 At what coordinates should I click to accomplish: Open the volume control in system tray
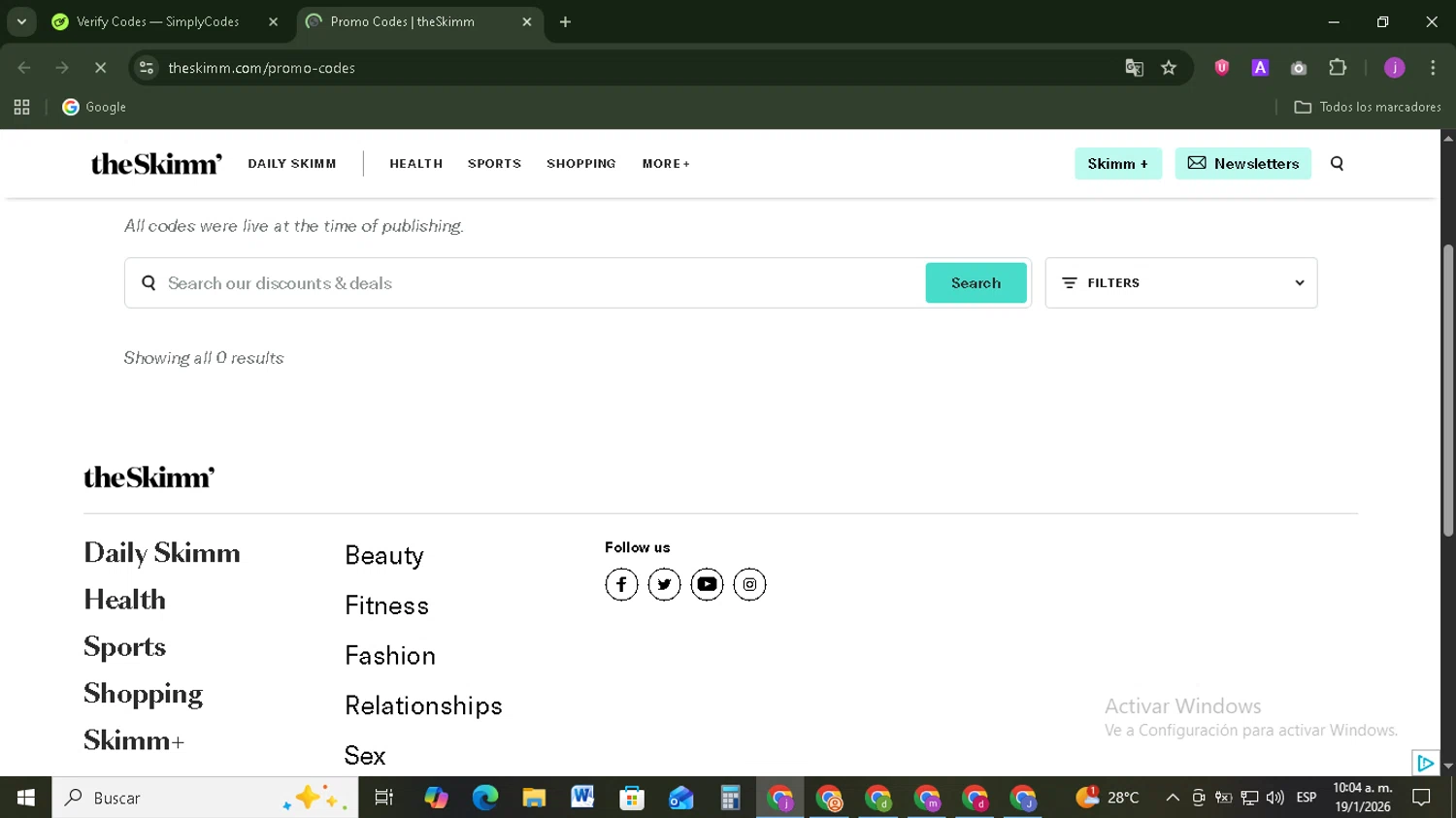1274,798
